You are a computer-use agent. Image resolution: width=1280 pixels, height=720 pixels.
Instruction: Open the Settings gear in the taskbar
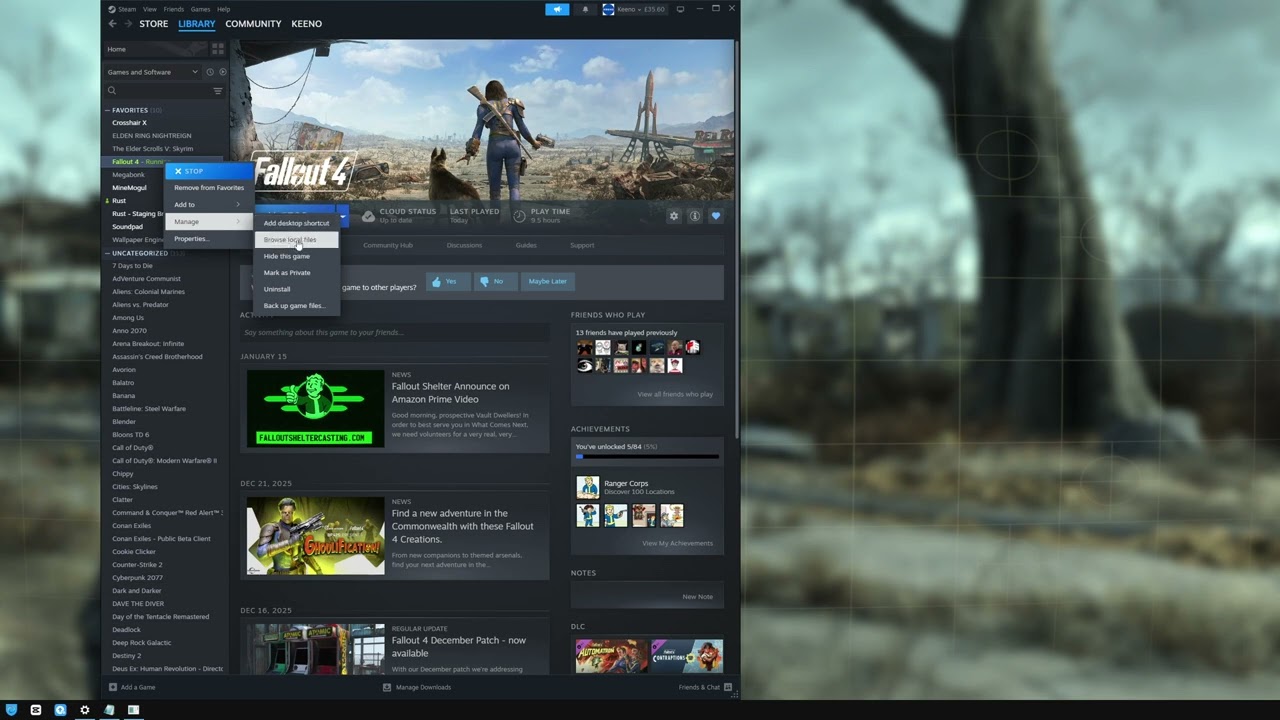point(85,710)
